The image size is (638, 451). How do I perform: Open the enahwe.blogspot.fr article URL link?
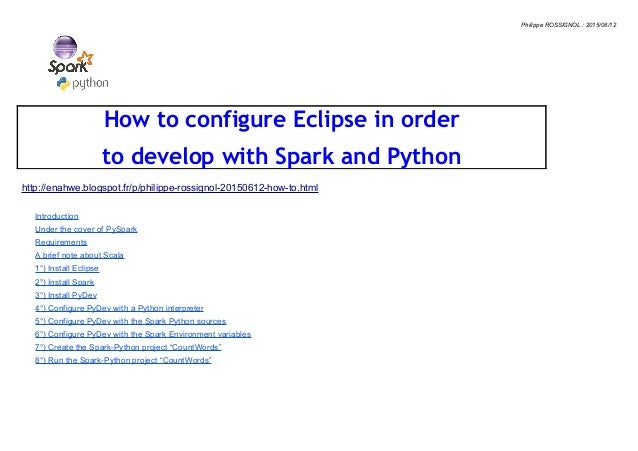[x=170, y=188]
